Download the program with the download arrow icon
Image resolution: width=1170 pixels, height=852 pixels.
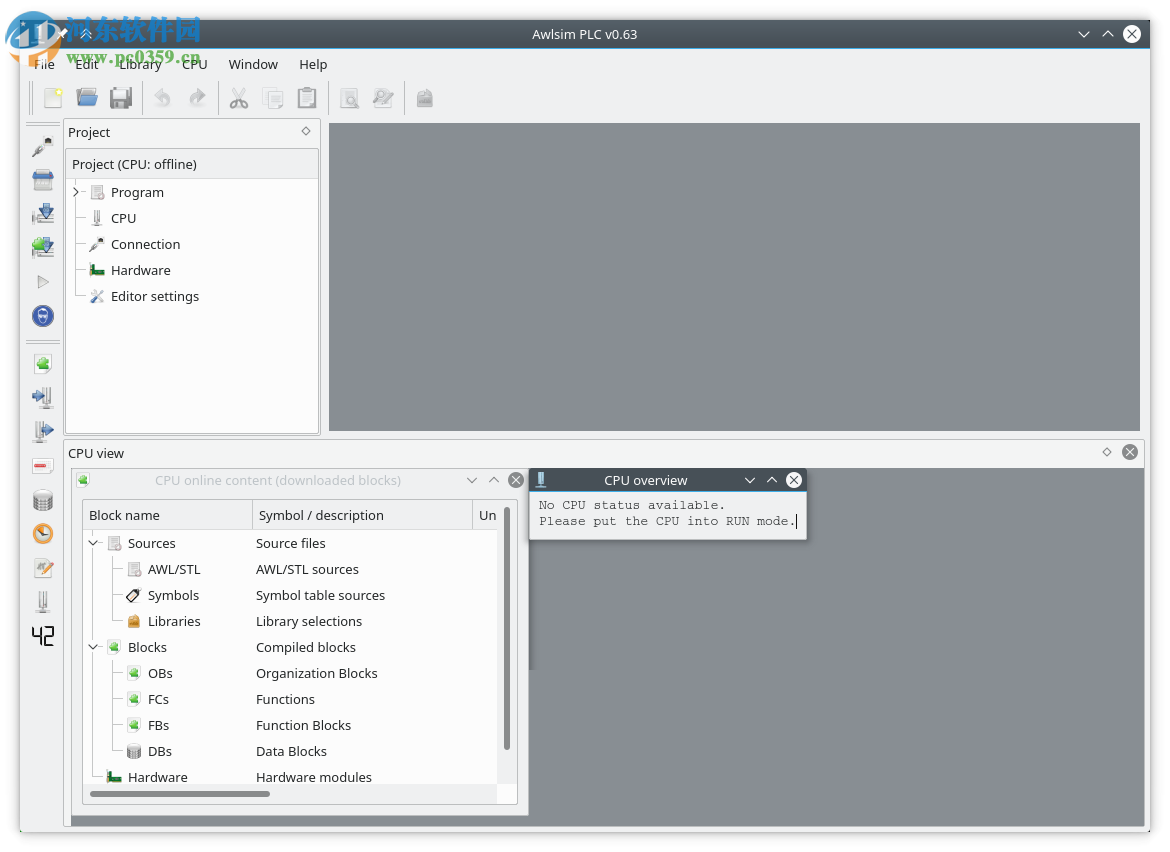42,213
